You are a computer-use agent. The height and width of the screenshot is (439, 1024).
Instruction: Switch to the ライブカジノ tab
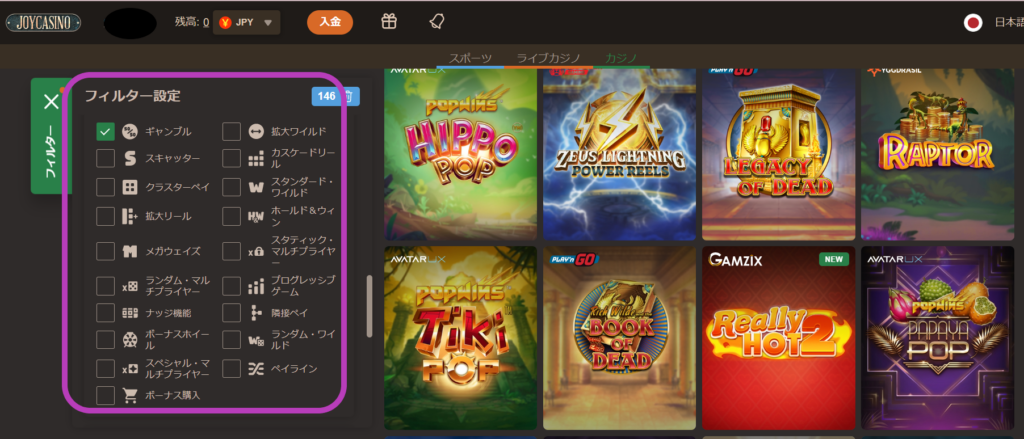549,58
